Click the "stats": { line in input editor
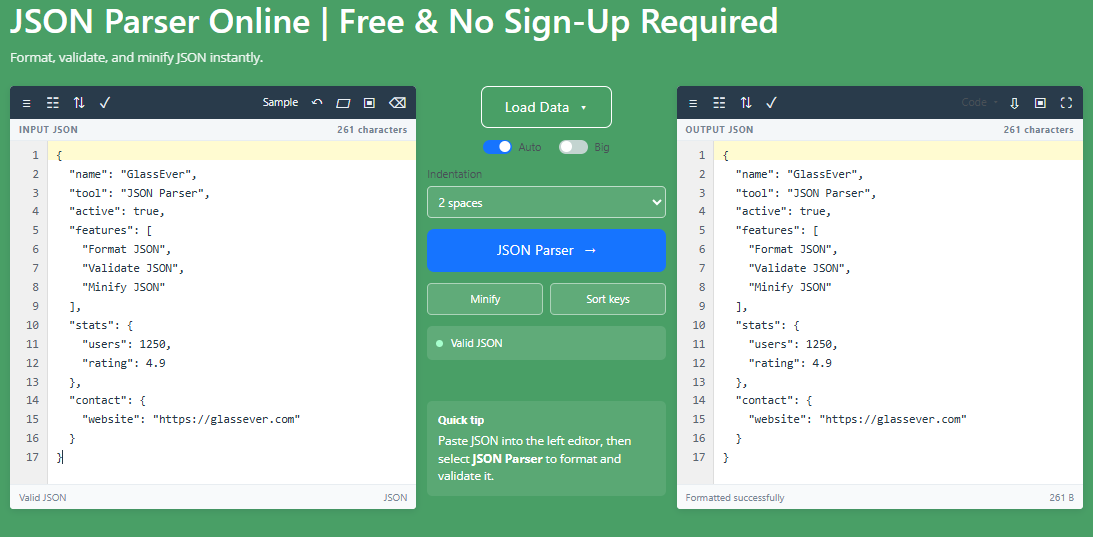1093x537 pixels. (100, 326)
